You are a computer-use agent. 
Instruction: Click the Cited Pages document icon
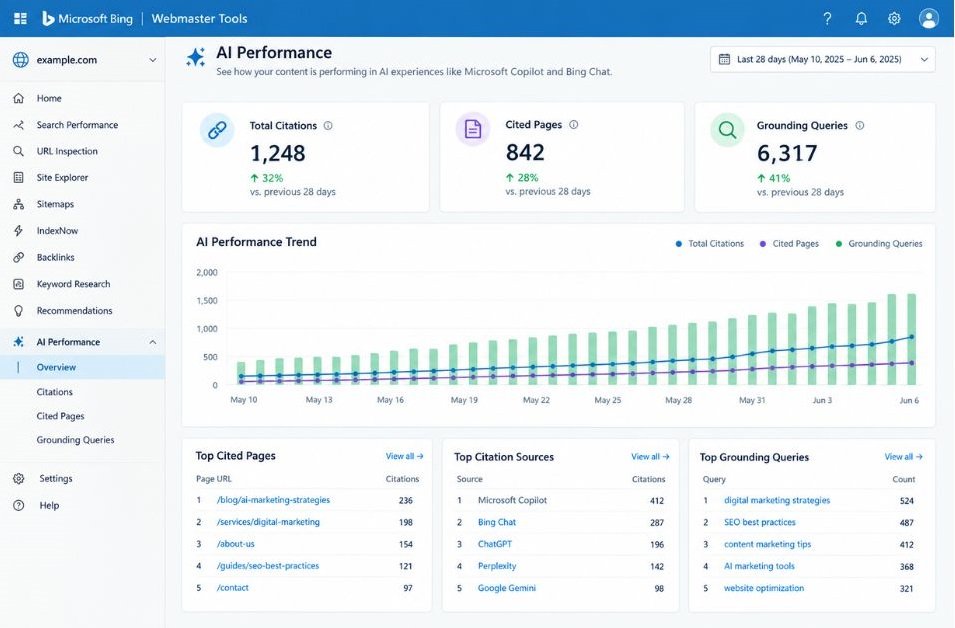pyautogui.click(x=473, y=129)
